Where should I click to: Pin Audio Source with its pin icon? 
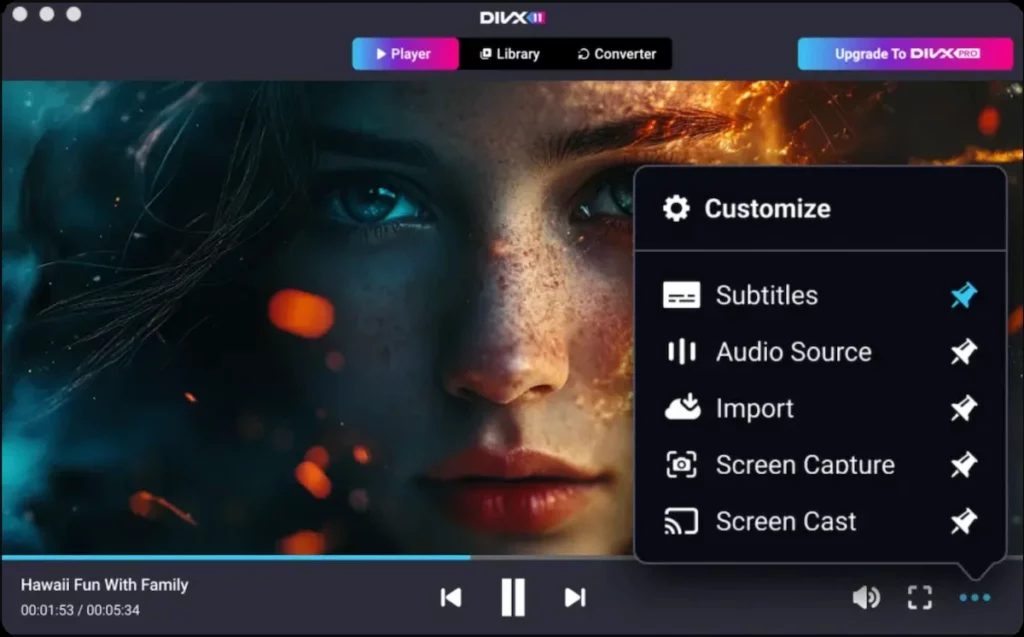pyautogui.click(x=963, y=352)
